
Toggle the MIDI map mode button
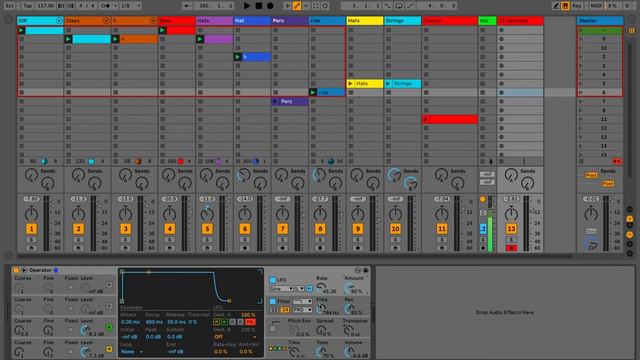pos(596,6)
